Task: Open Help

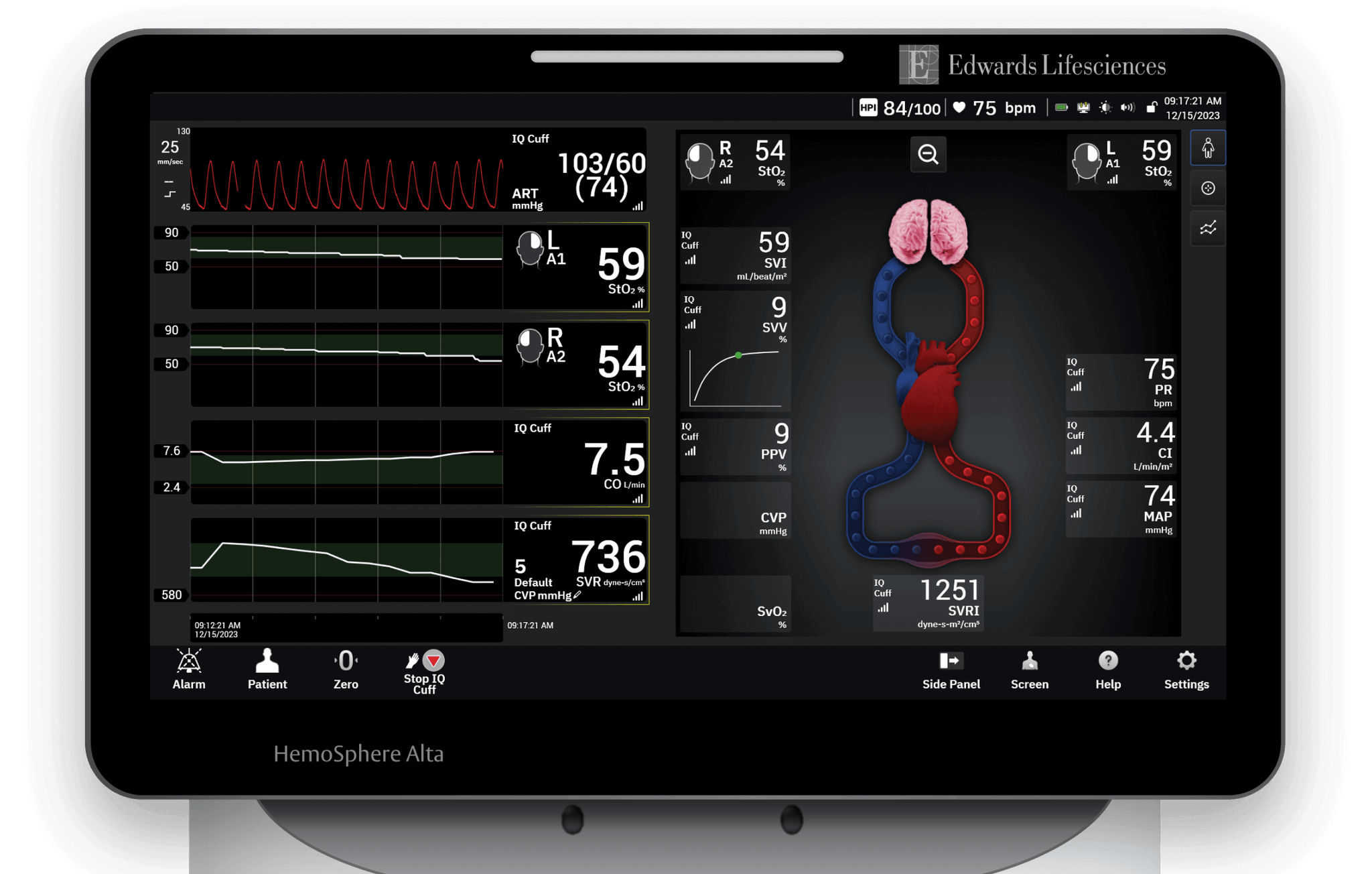Action: tap(1108, 670)
